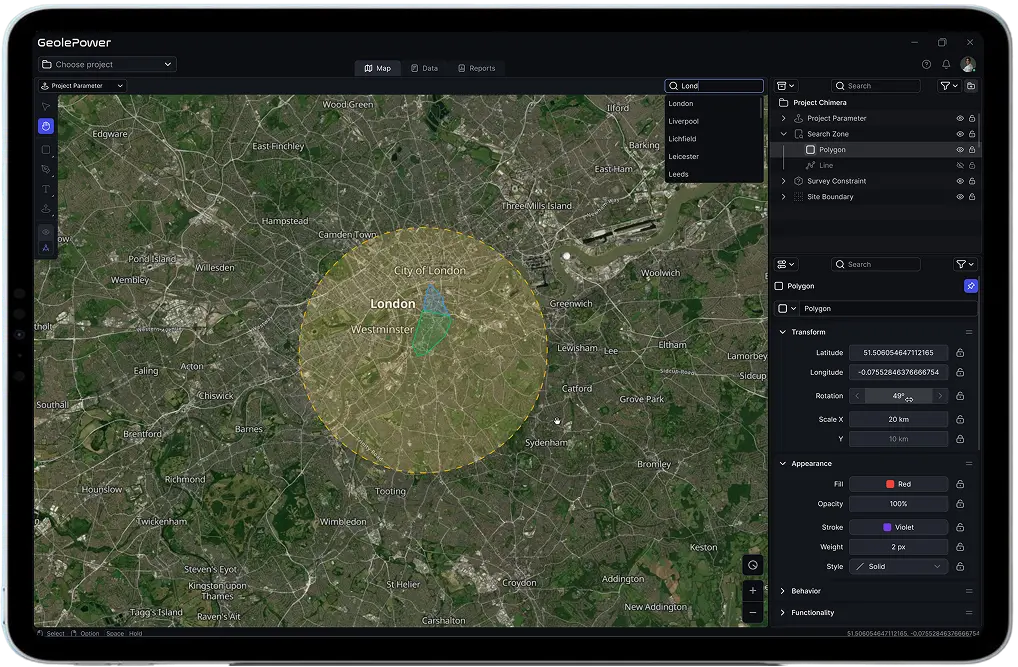The height and width of the screenshot is (667, 1018).
Task: Open the filter icon in the layers panel
Action: (945, 85)
